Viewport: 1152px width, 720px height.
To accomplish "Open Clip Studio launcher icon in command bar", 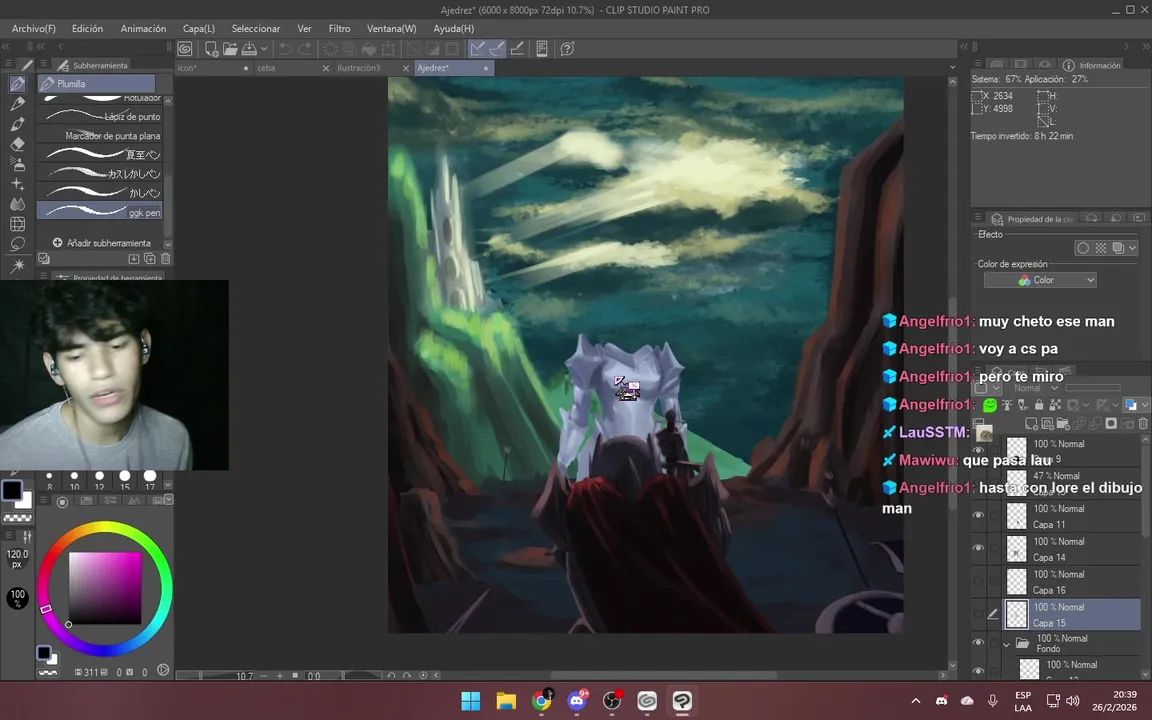I will [185, 49].
